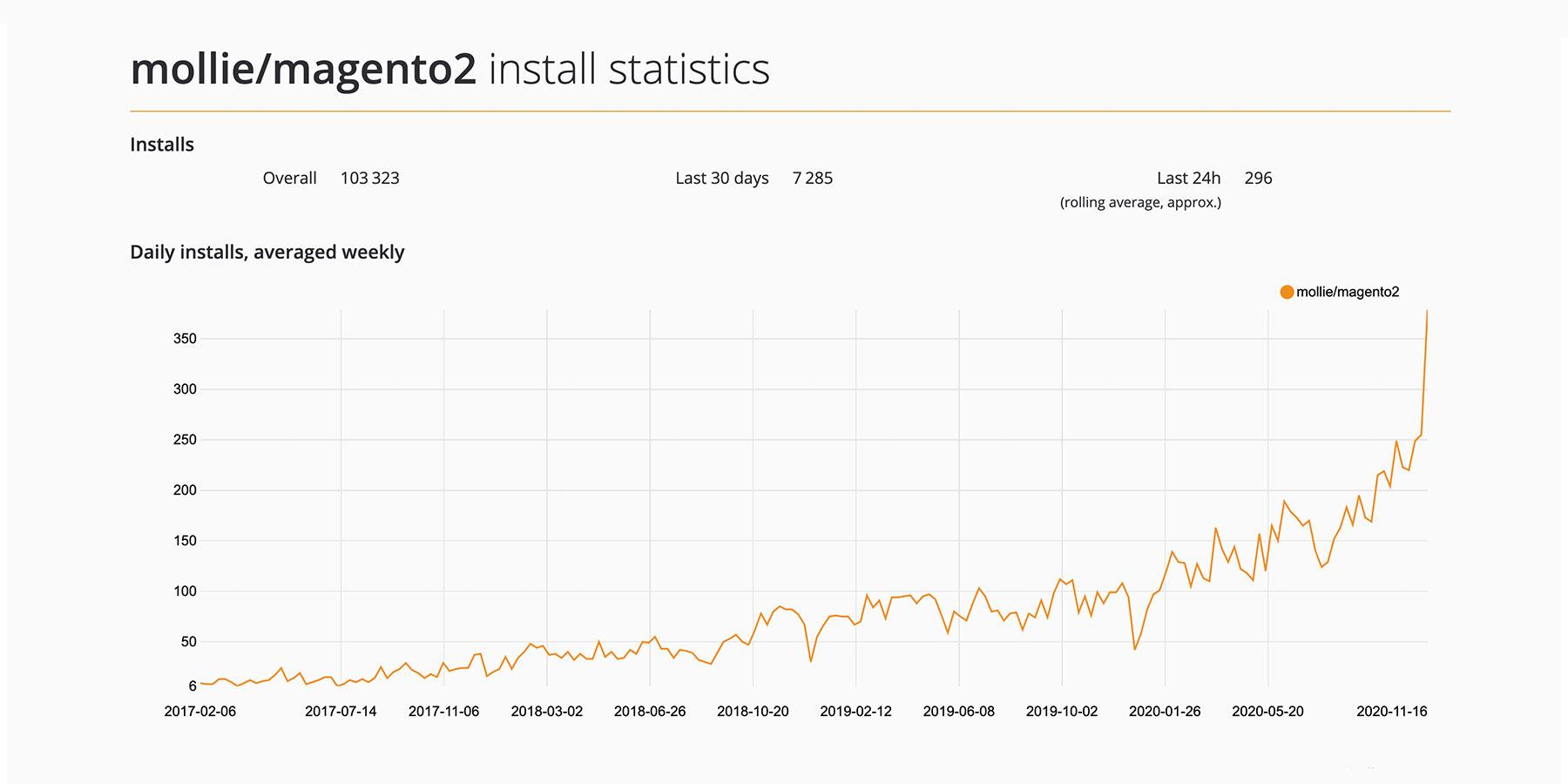Click the y-axis label '350'

click(186, 339)
